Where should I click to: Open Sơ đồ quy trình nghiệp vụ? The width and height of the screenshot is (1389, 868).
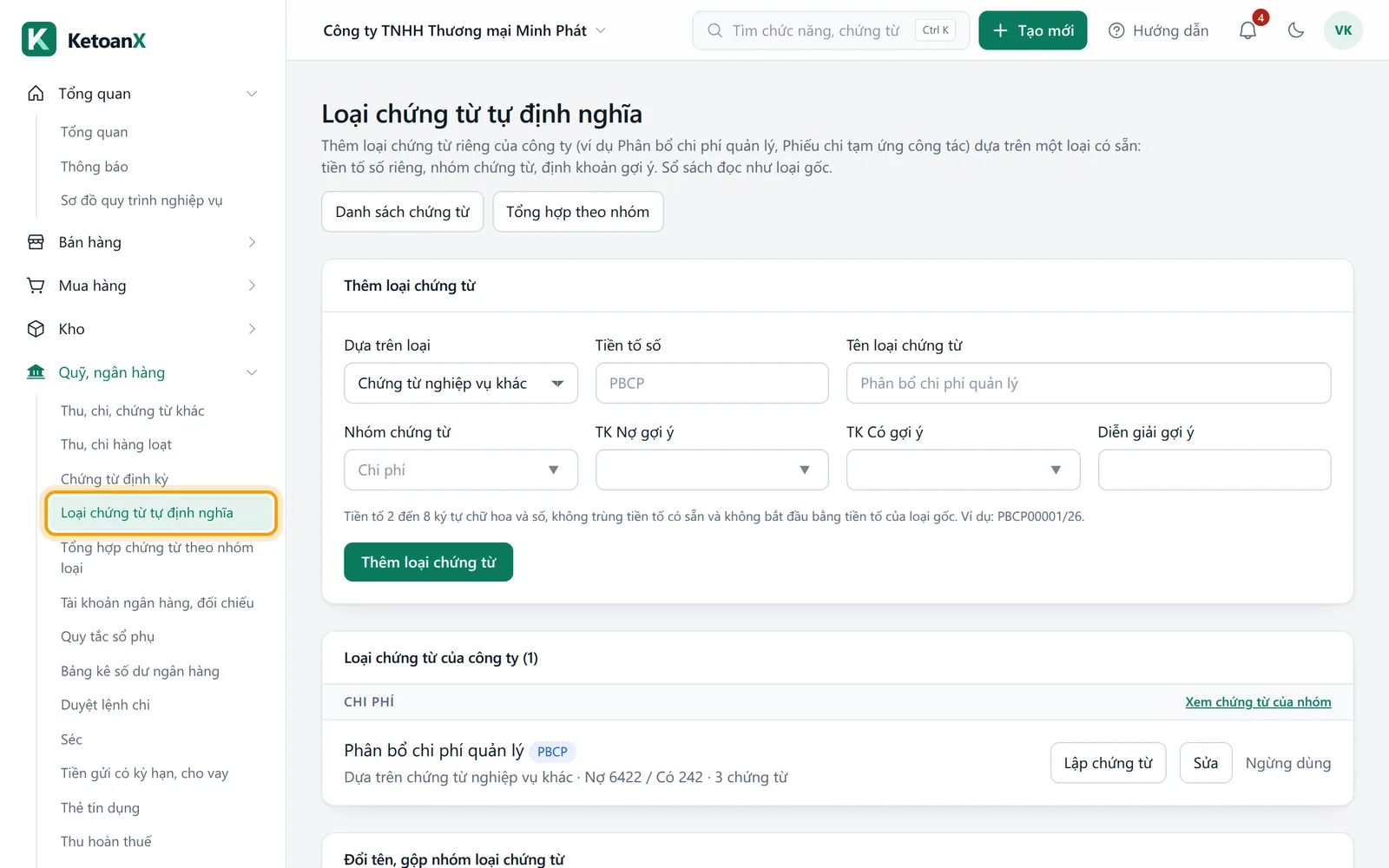pos(142,201)
